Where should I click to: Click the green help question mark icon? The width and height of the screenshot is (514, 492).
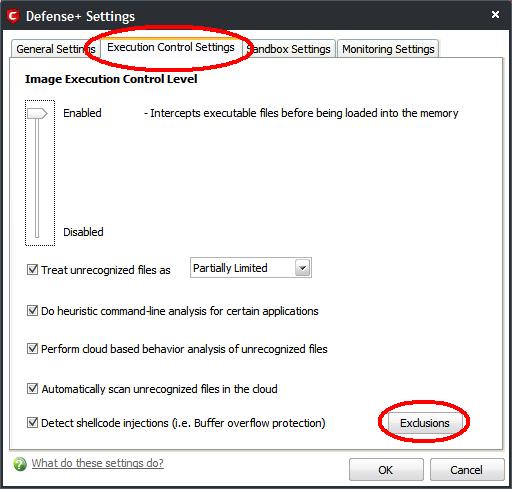click(x=20, y=464)
